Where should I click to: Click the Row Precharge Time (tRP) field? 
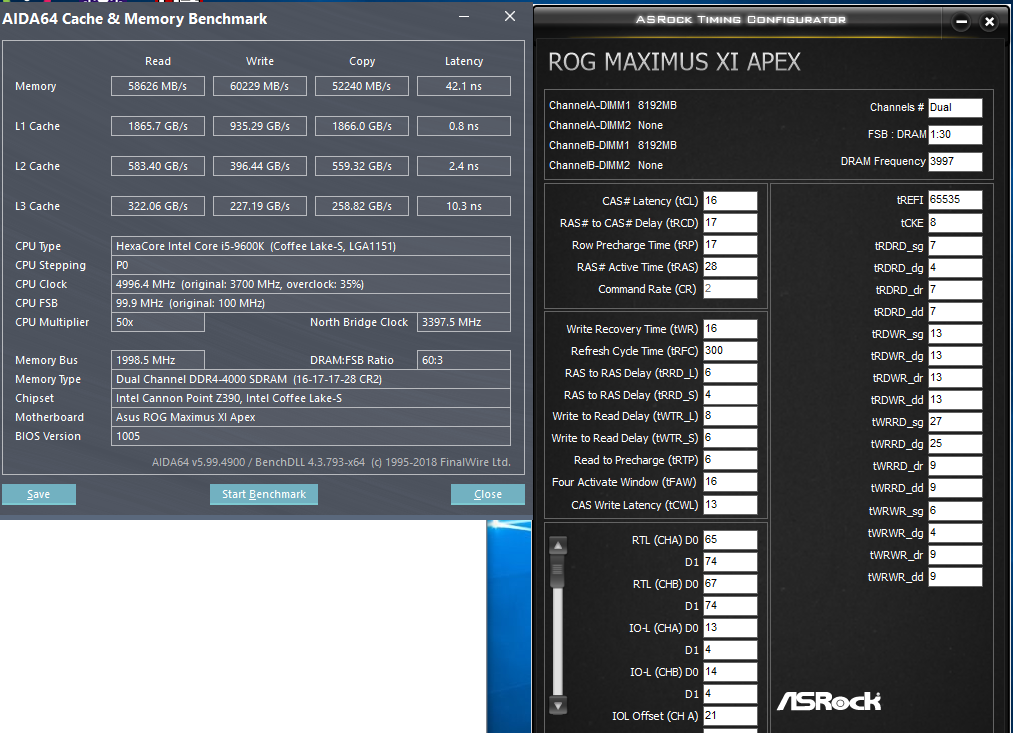click(730, 245)
